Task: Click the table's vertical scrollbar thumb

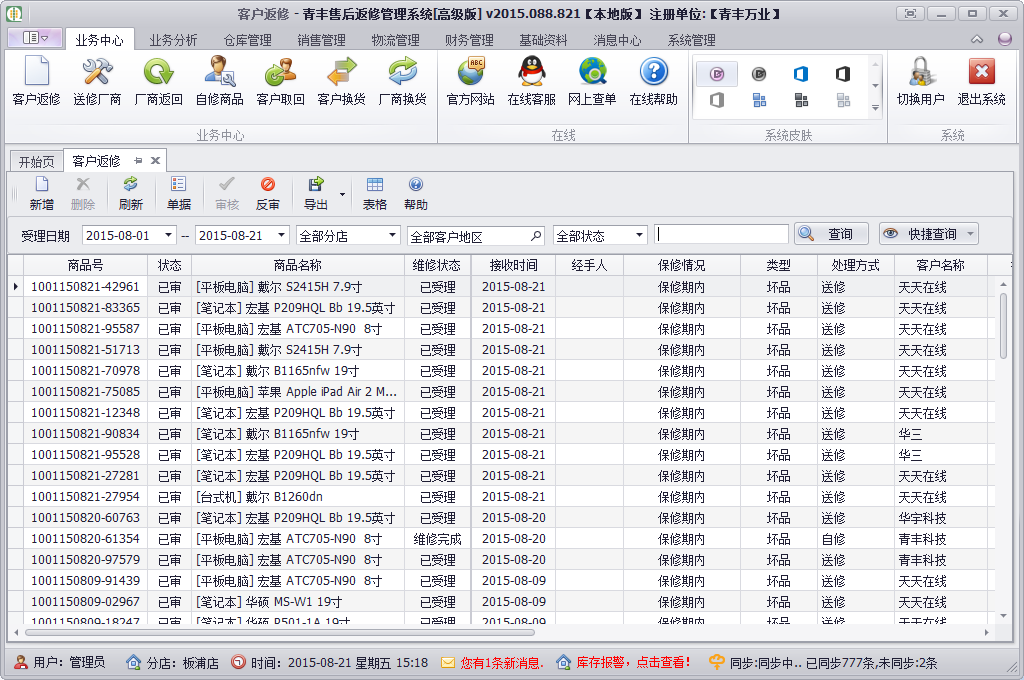Action: (x=1003, y=325)
